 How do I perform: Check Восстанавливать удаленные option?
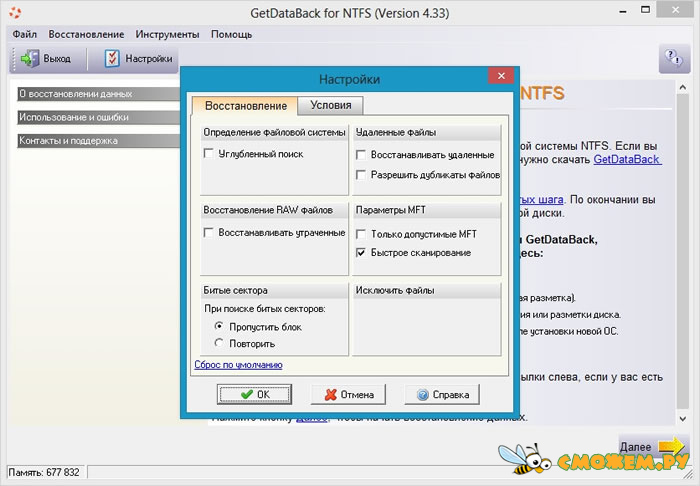[x=361, y=155]
